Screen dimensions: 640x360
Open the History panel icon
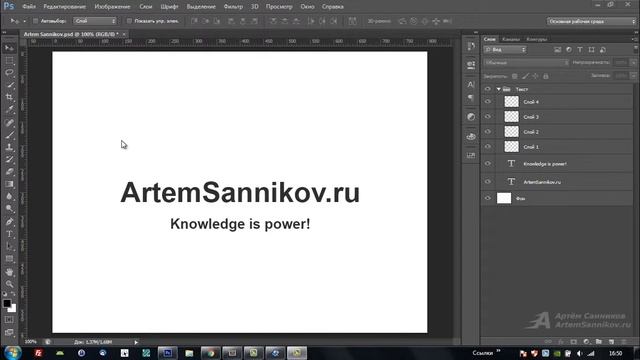(x=471, y=46)
